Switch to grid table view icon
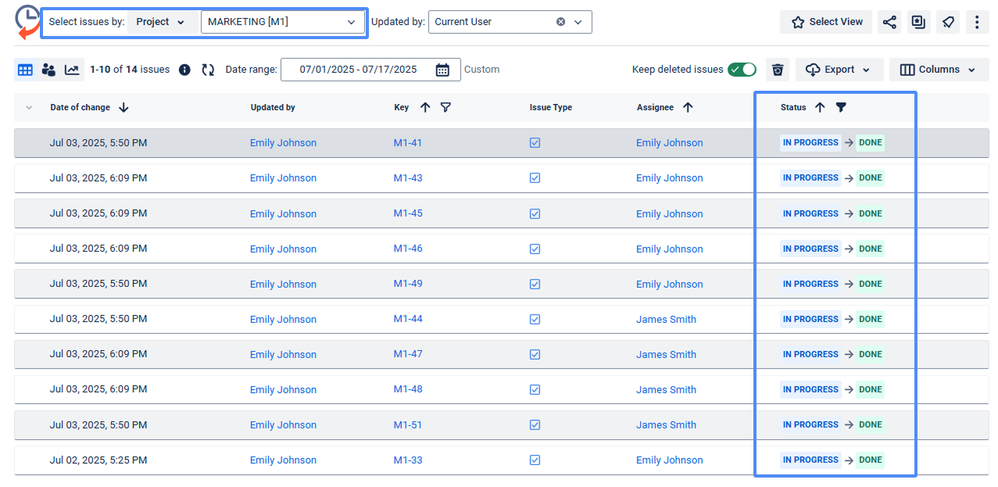 pyautogui.click(x=25, y=70)
